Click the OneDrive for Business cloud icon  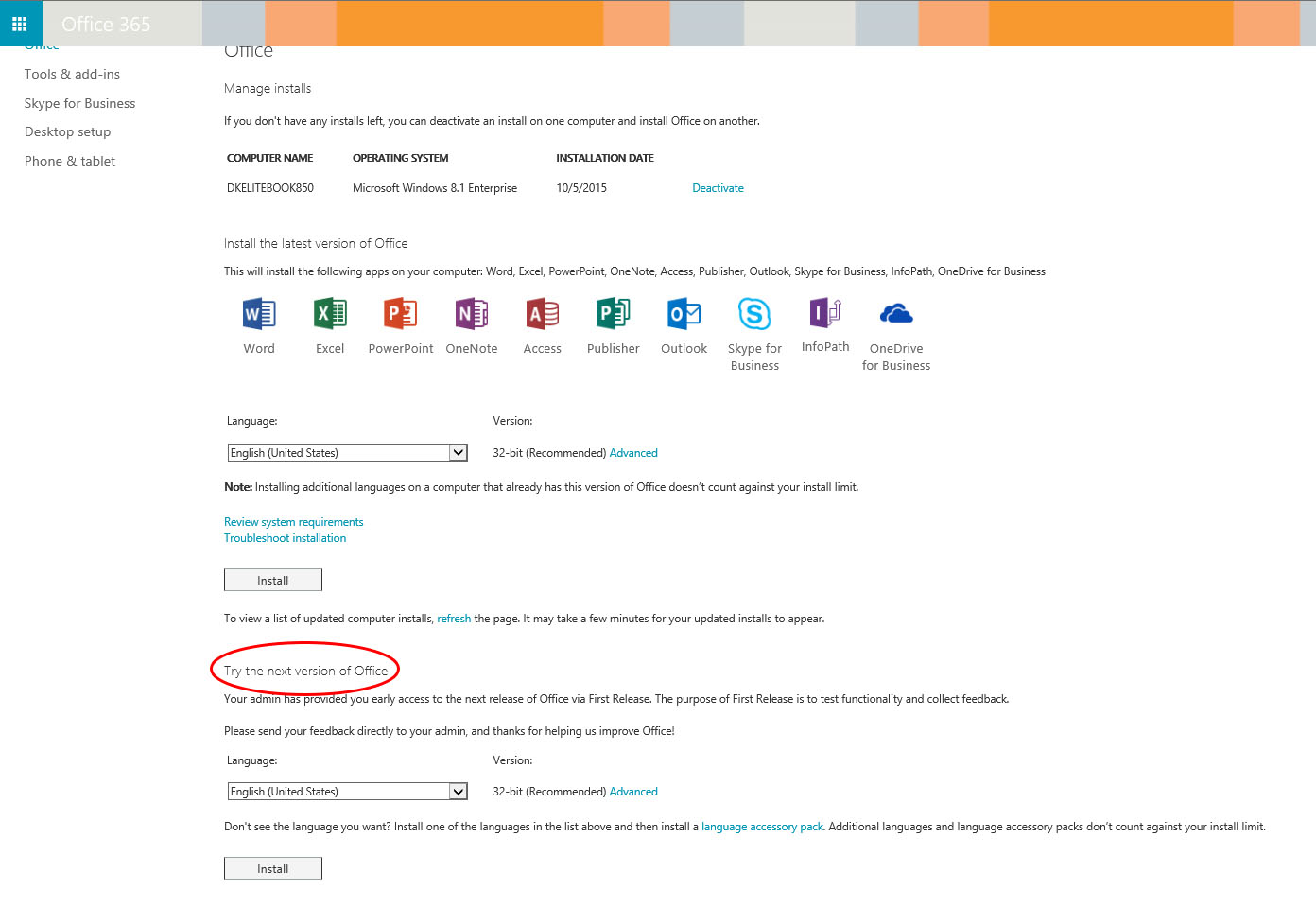click(x=896, y=313)
